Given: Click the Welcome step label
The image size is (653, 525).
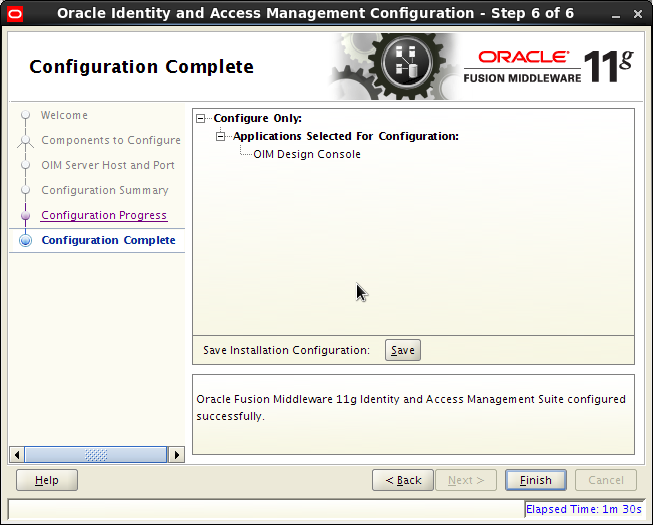Looking at the screenshot, I should tap(64, 115).
